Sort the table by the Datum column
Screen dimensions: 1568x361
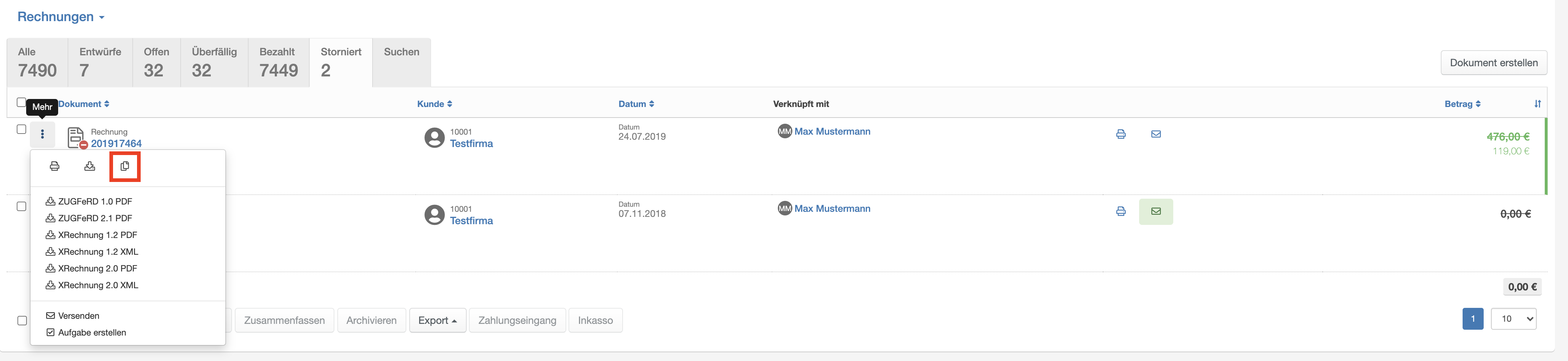point(636,104)
